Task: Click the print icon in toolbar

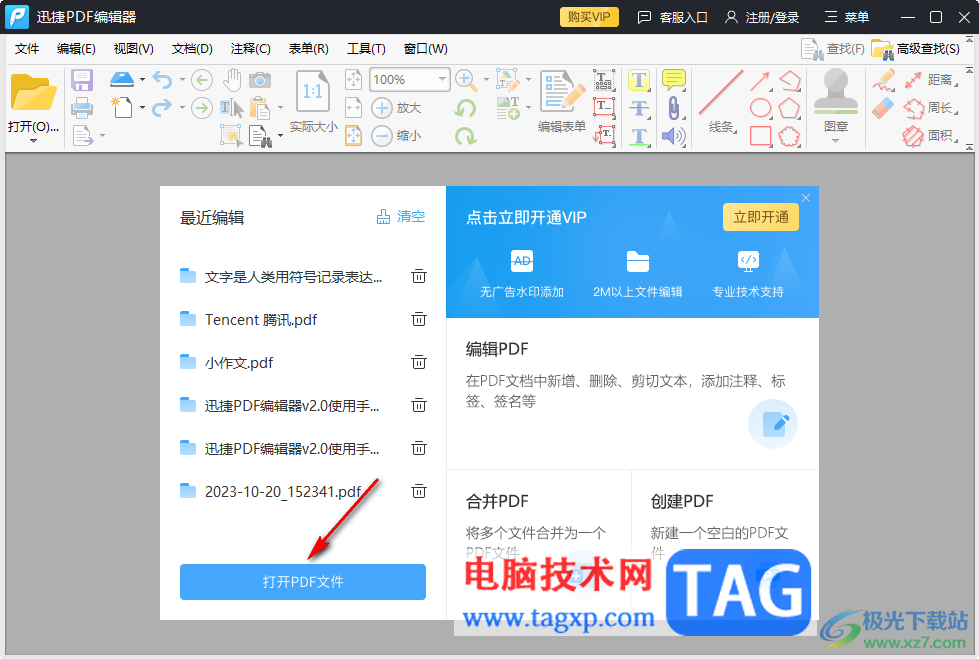Action: (82, 108)
